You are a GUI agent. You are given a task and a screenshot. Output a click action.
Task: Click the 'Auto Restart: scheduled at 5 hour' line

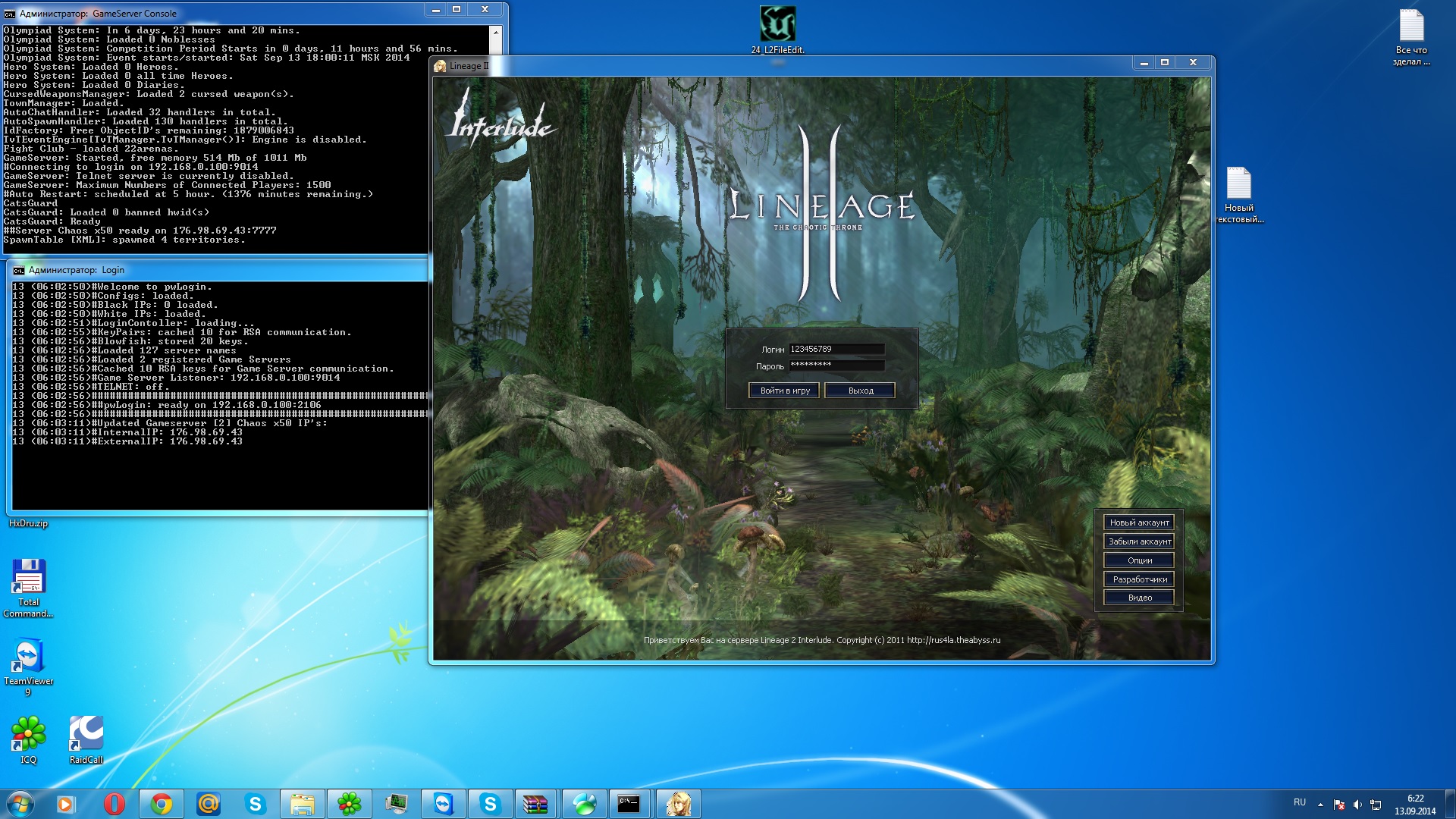(x=188, y=194)
